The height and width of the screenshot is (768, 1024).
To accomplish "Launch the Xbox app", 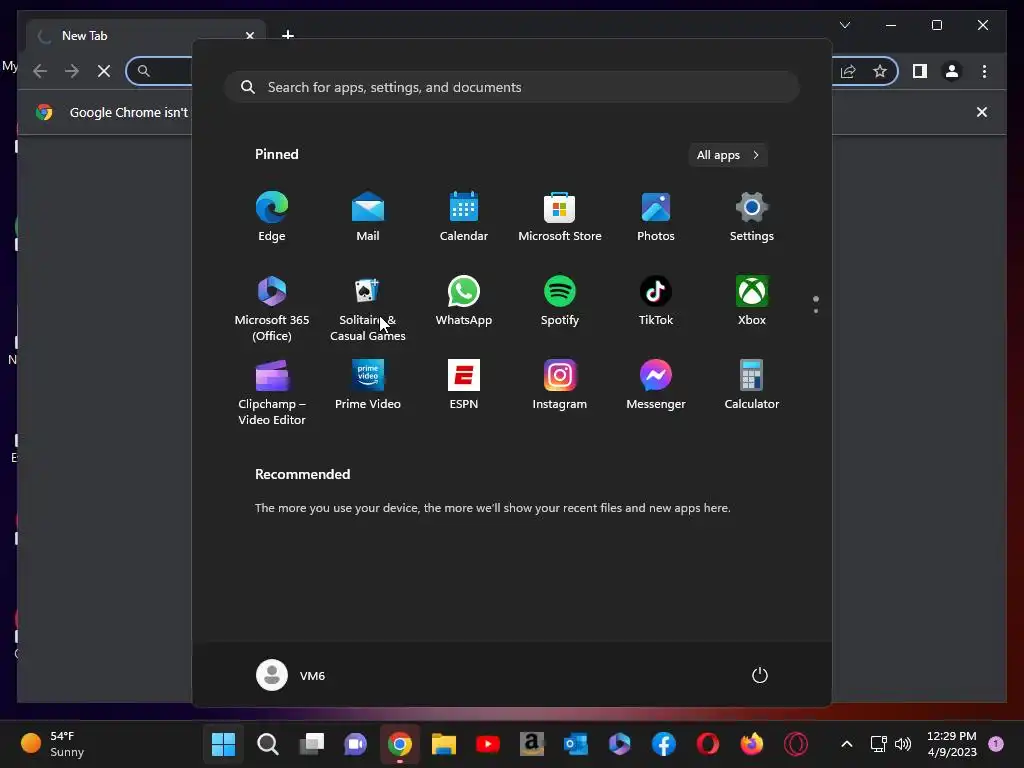I will (752, 300).
